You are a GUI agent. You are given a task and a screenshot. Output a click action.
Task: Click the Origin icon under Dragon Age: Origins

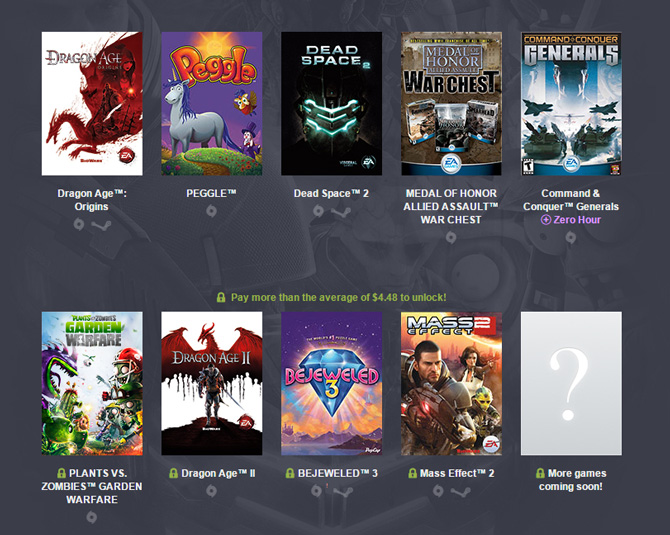tap(79, 224)
